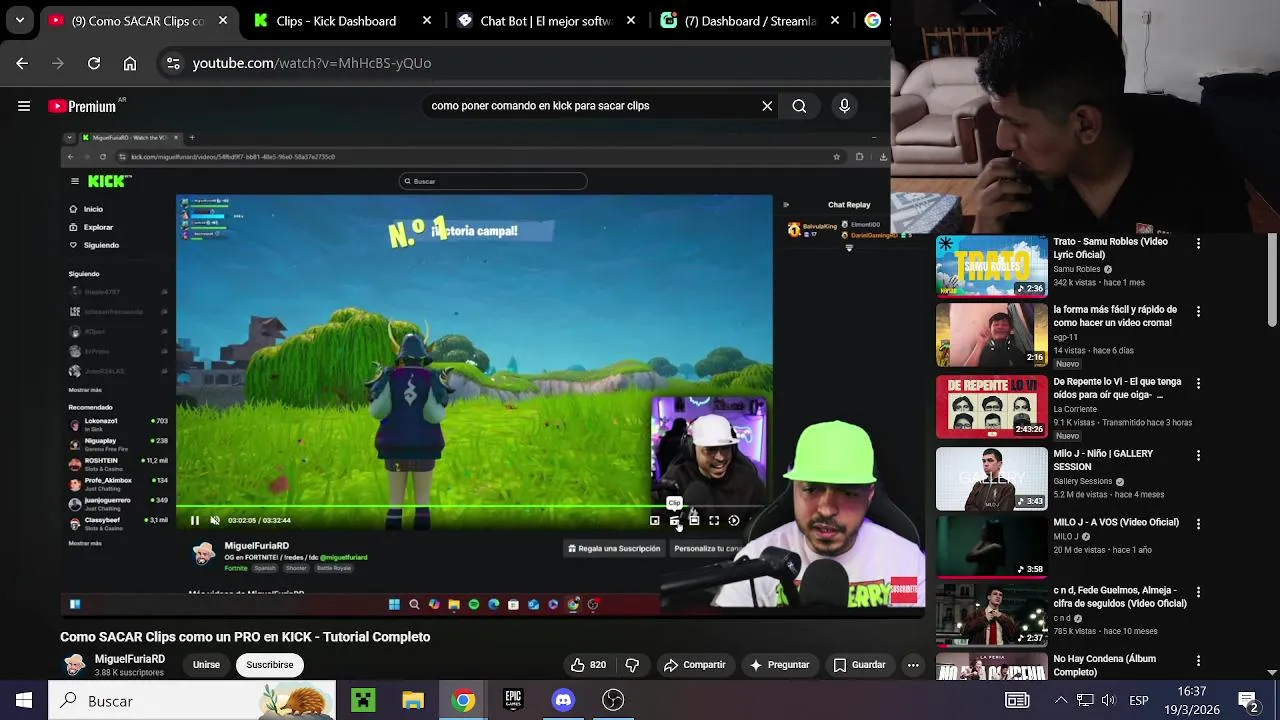Go forward in browser history
The width and height of the screenshot is (1280, 720).
58,63
